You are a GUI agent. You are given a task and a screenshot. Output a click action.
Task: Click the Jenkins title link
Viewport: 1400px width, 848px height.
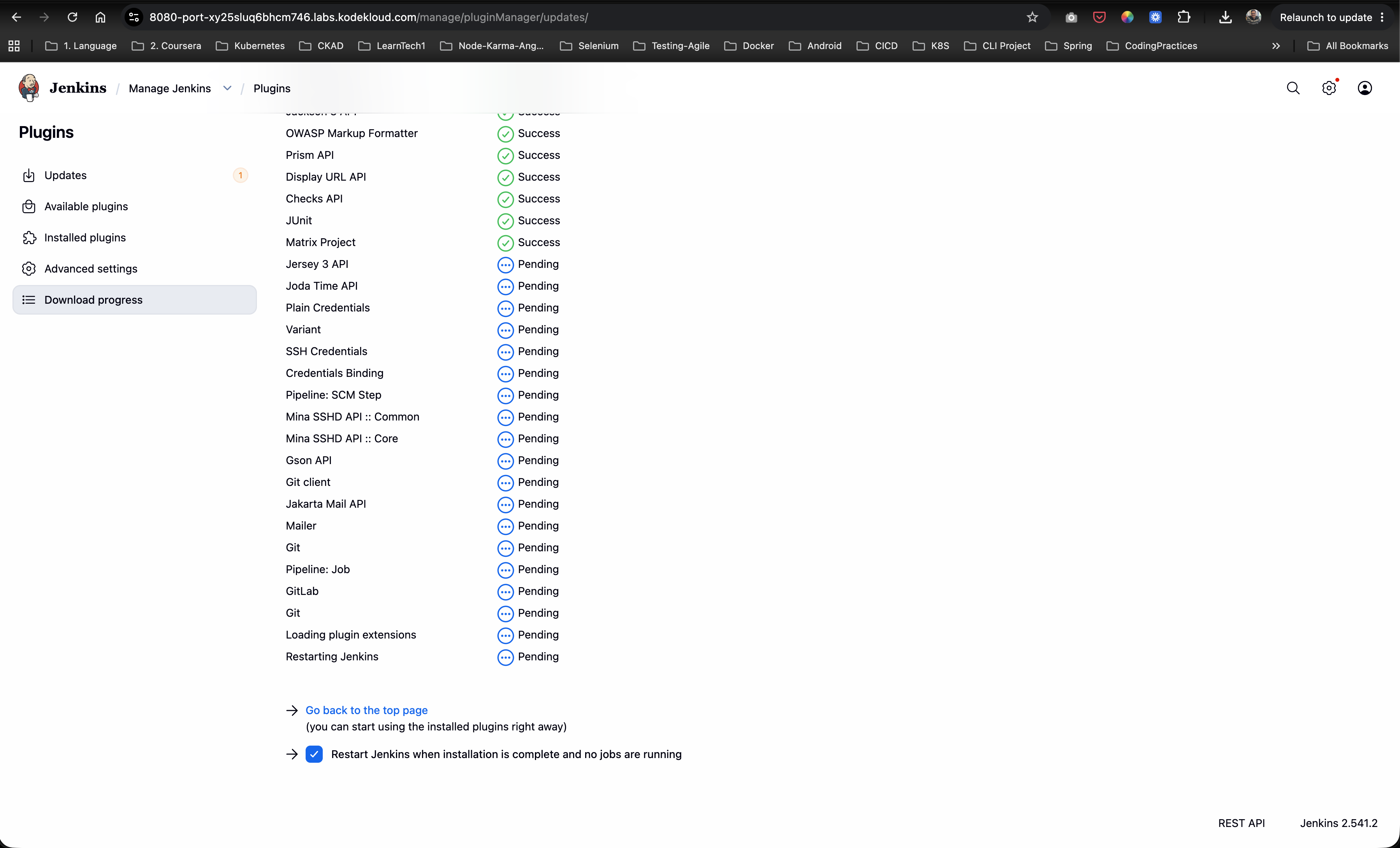[78, 88]
